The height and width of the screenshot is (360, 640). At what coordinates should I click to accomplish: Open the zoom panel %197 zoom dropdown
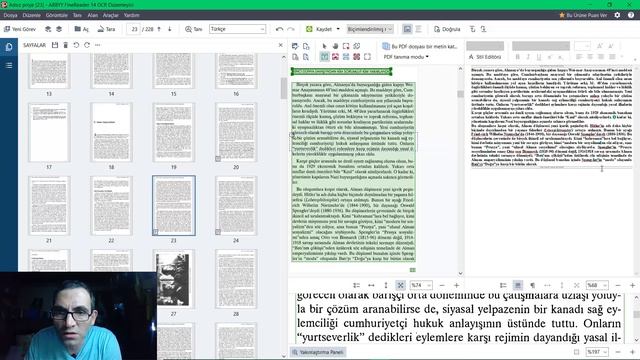[x=597, y=352]
